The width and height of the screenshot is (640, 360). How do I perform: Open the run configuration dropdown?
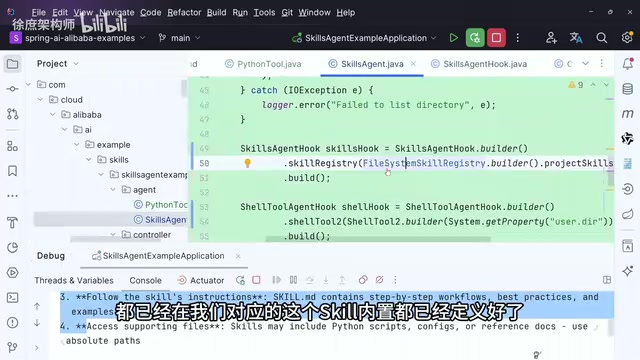tap(364, 38)
